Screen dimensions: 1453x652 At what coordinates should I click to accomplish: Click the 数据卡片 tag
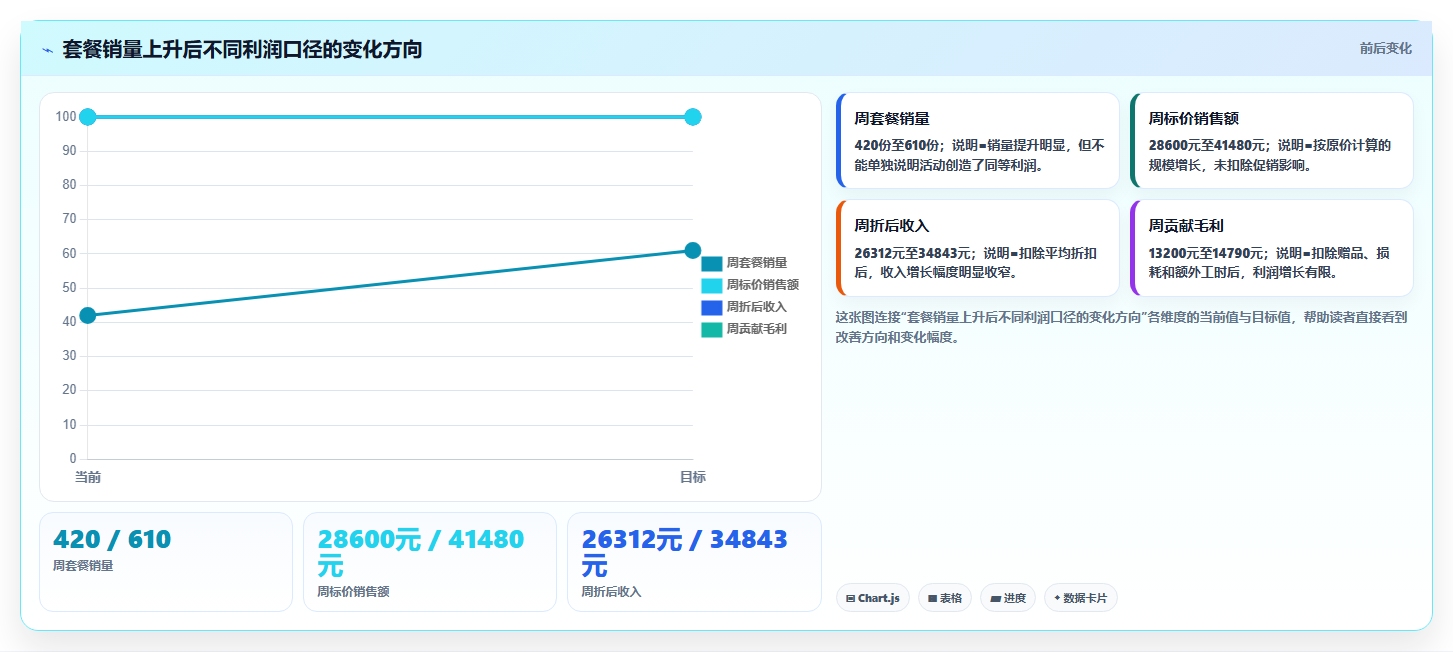pos(1081,598)
